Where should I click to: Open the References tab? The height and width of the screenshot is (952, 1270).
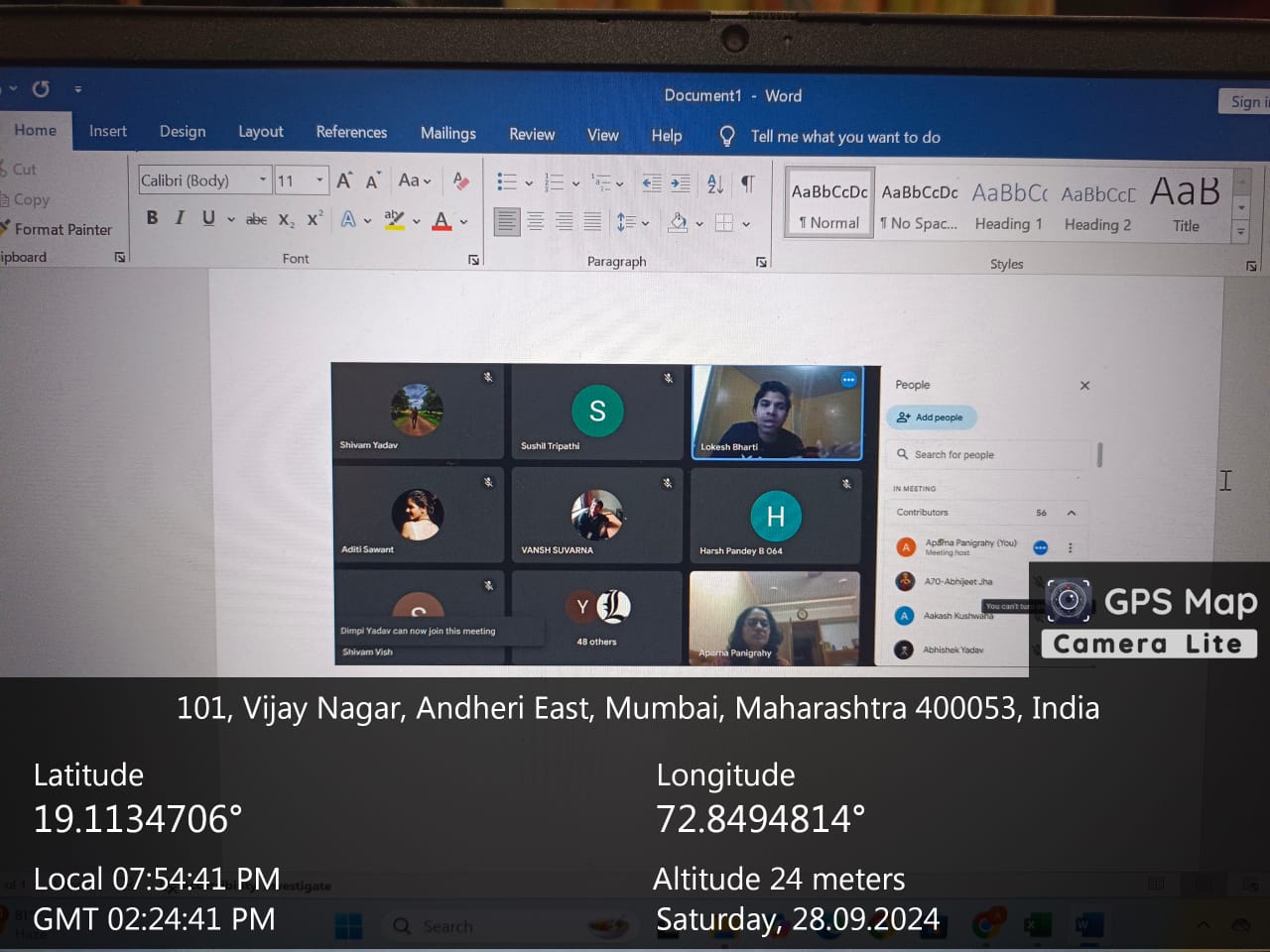click(x=351, y=132)
